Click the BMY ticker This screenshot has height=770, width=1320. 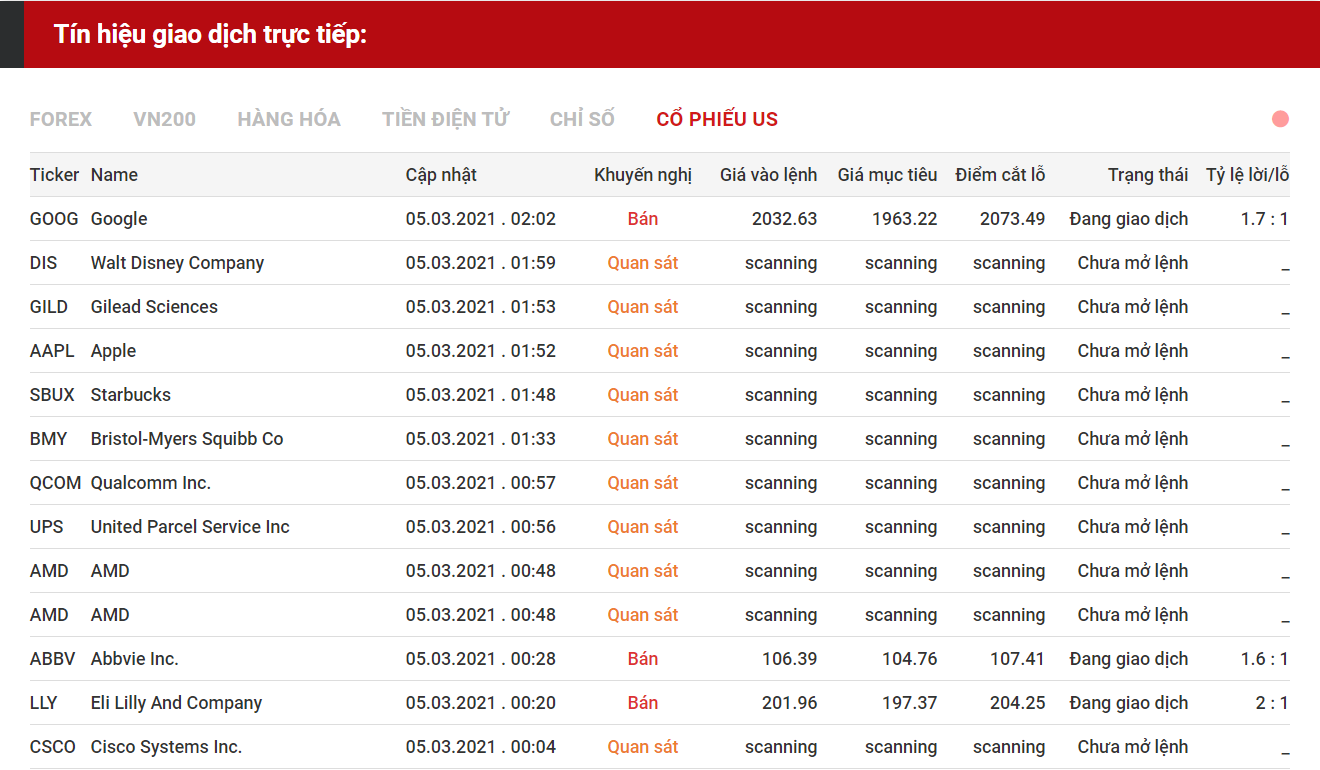(49, 439)
